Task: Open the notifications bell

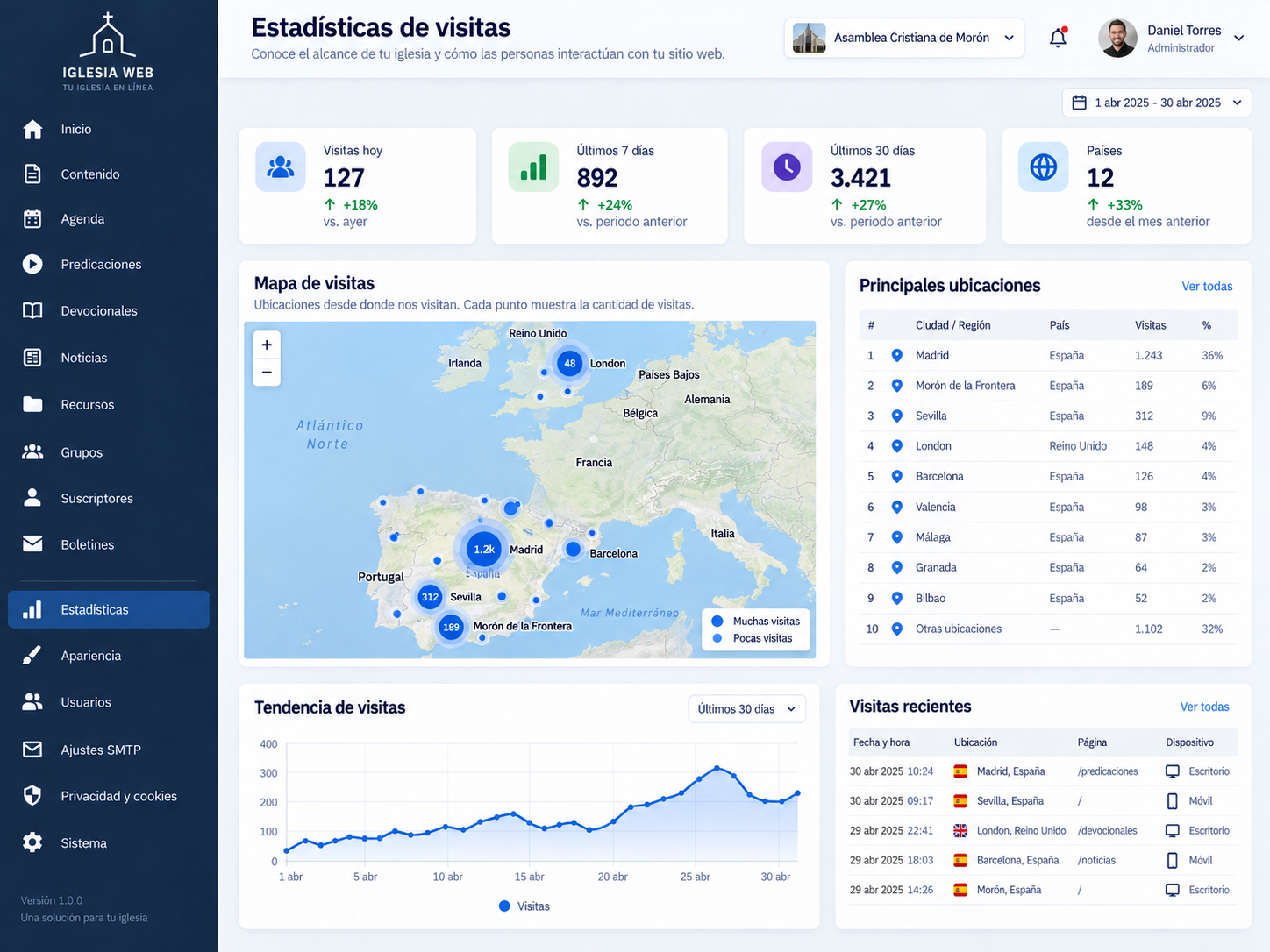Action: [x=1058, y=38]
